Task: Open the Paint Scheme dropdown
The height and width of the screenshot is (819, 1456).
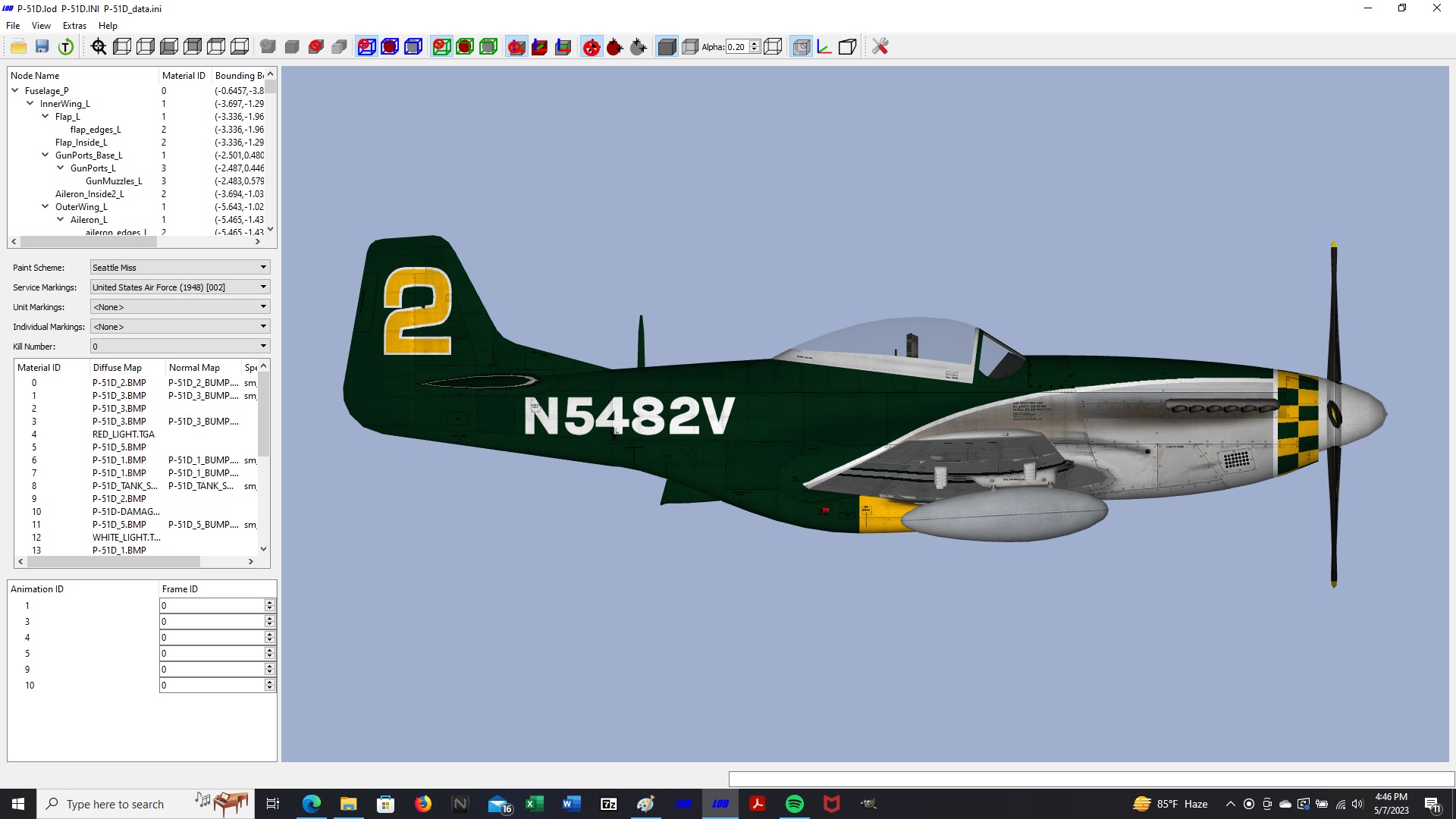Action: coord(180,268)
